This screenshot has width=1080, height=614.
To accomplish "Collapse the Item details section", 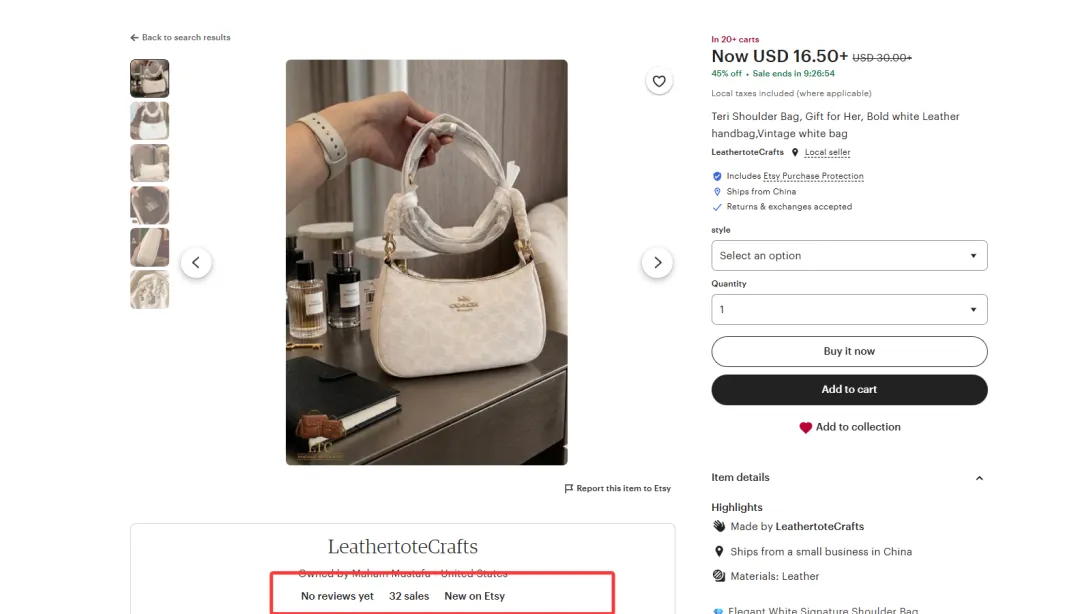I will click(979, 478).
